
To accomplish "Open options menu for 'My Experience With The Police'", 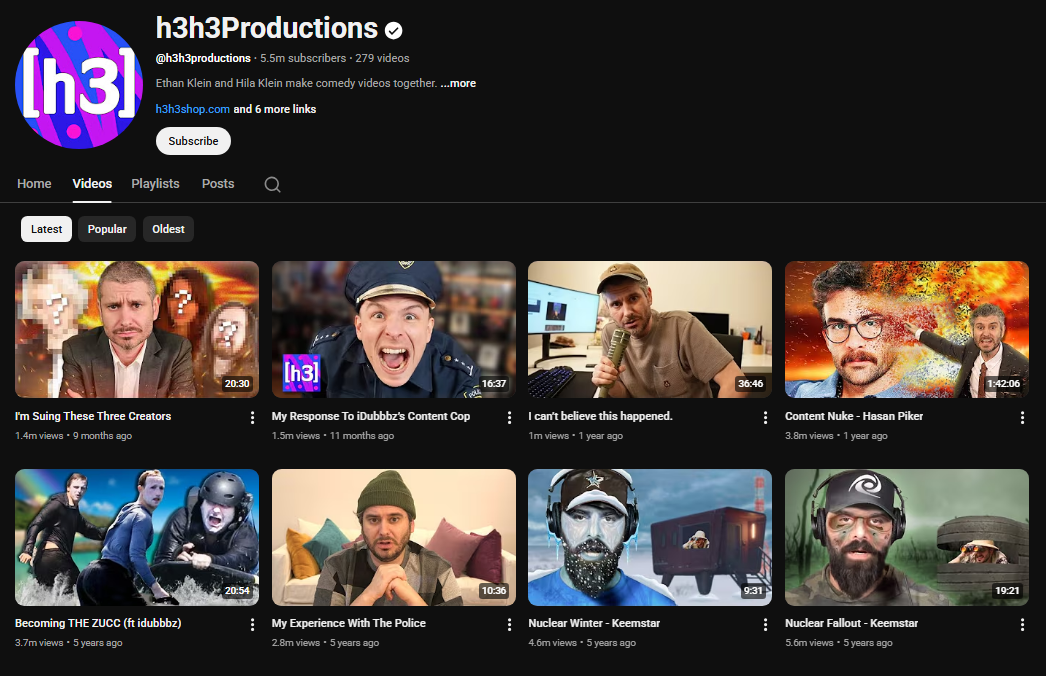I will coord(509,624).
